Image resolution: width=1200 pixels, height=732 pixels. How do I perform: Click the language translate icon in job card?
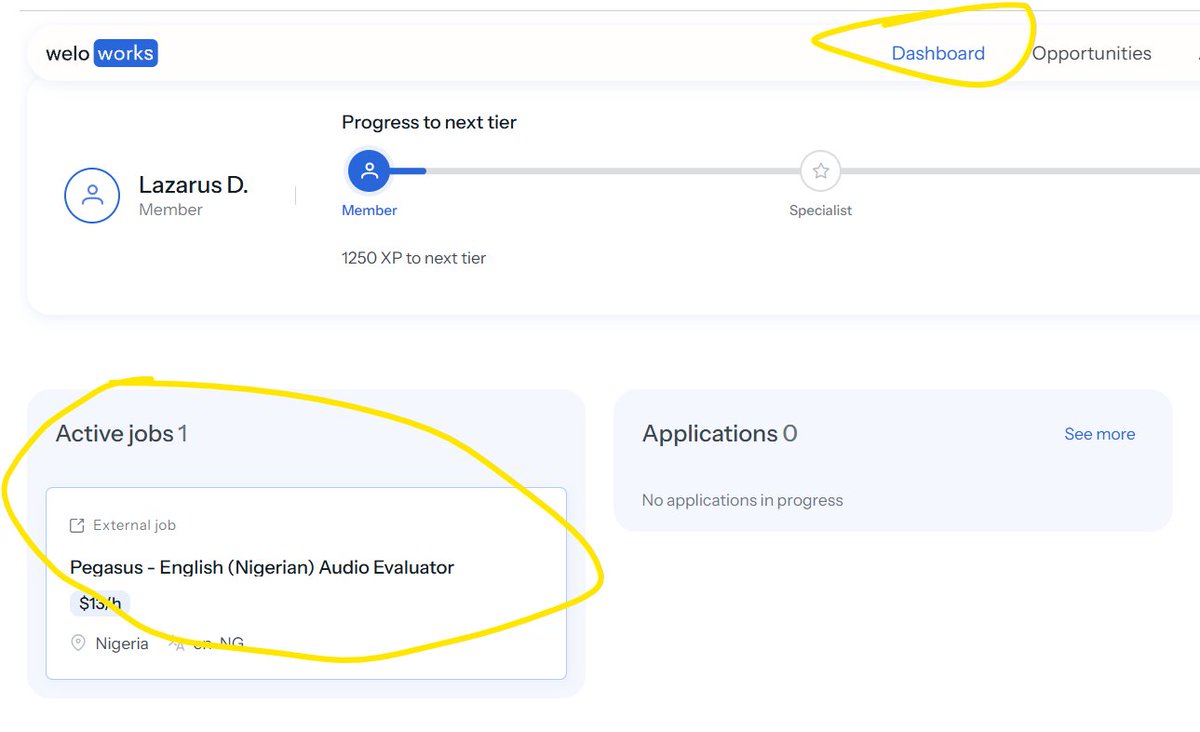177,643
